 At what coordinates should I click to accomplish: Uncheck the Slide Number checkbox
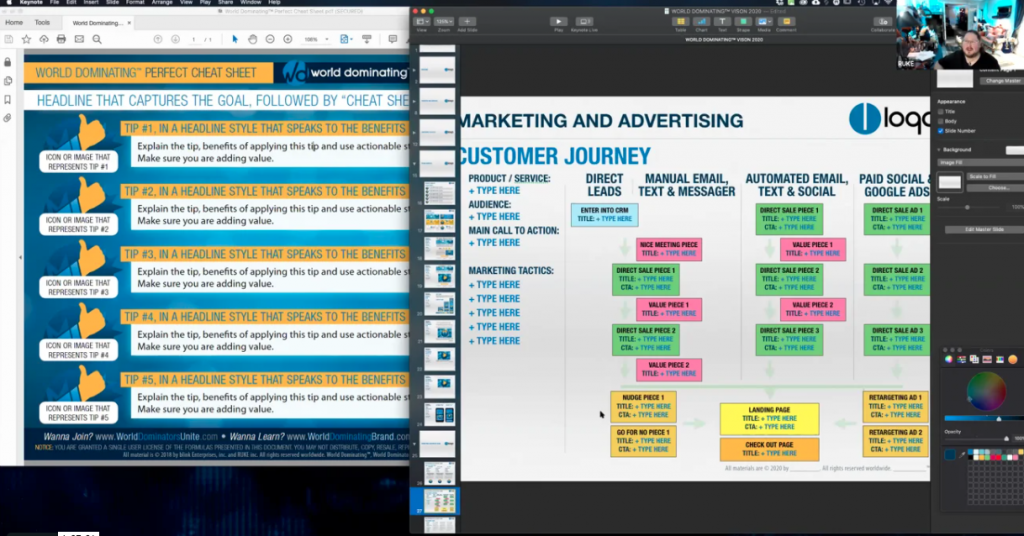pyautogui.click(x=940, y=131)
